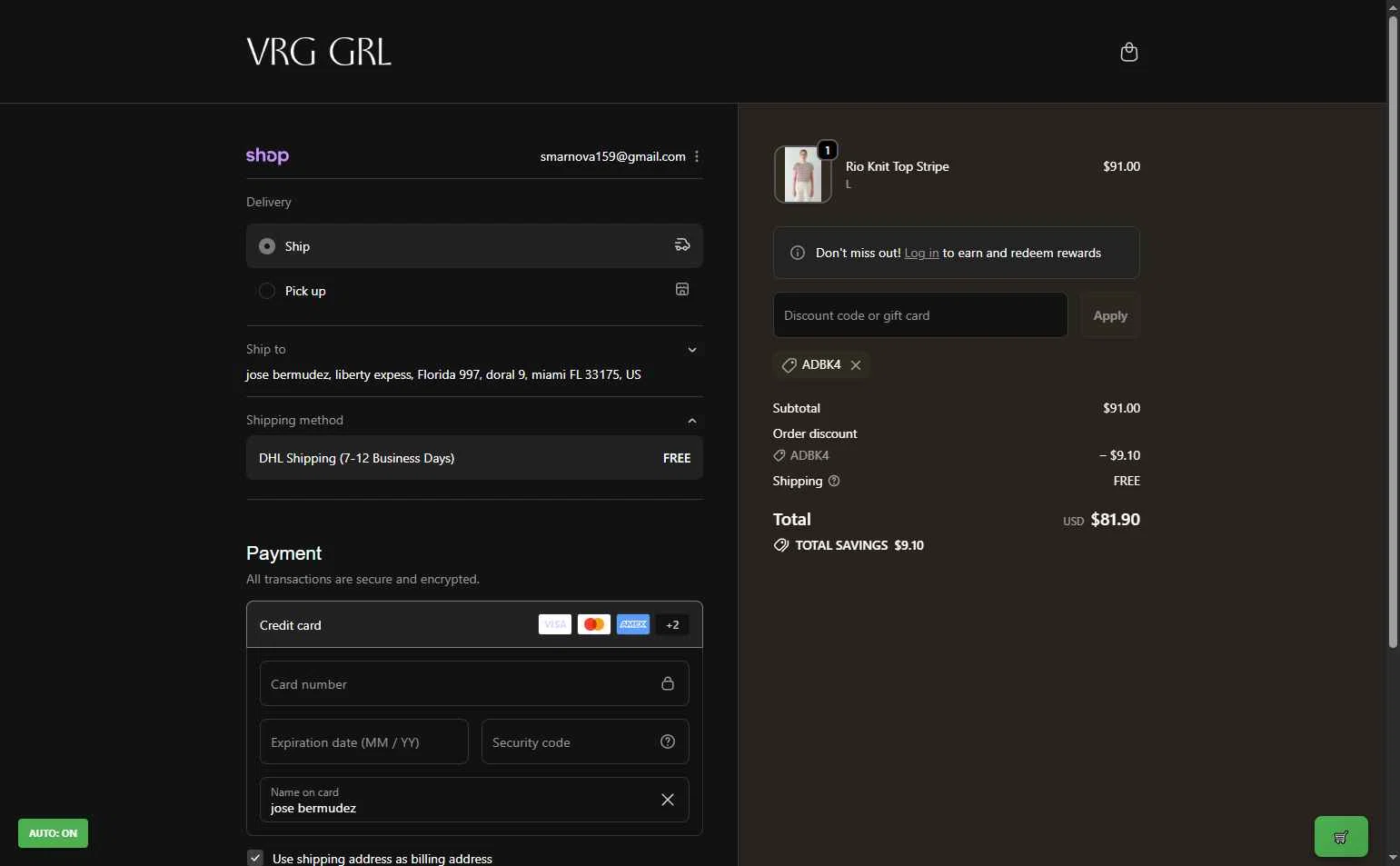Image resolution: width=1400 pixels, height=866 pixels.
Task: Click the Total Savings tag icon
Action: 781,545
